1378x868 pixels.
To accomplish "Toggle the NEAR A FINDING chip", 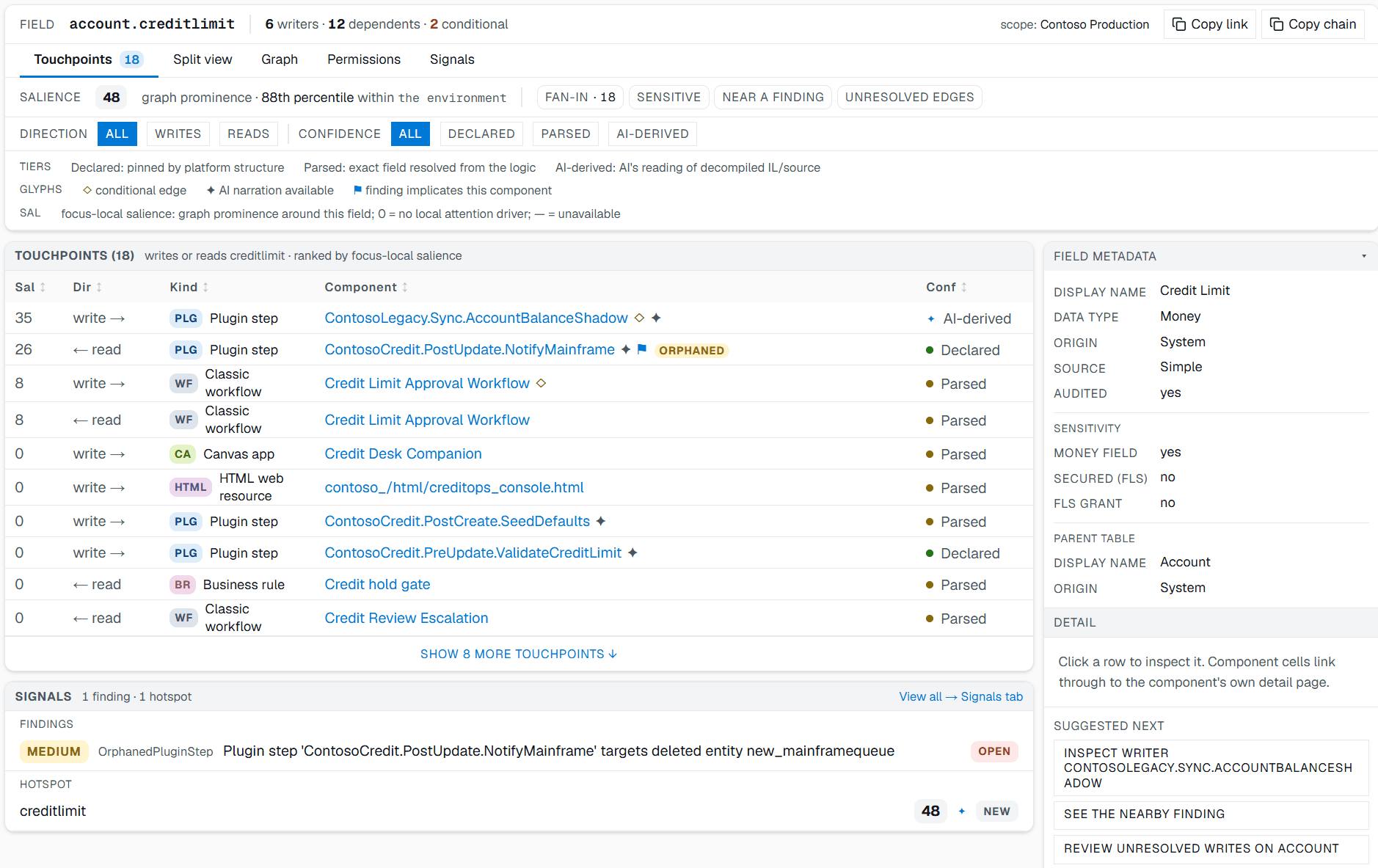I will [773, 97].
